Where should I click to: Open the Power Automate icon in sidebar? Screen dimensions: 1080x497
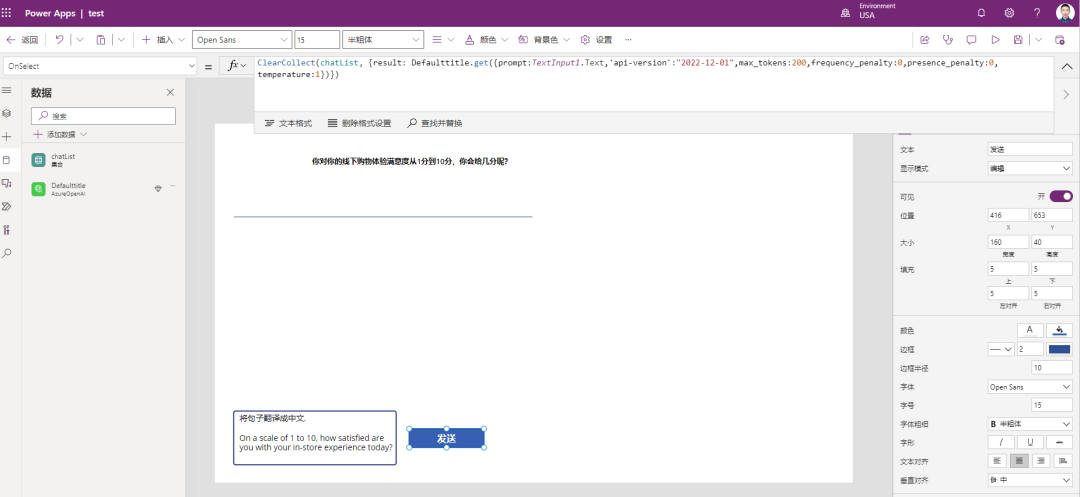[x=7, y=206]
